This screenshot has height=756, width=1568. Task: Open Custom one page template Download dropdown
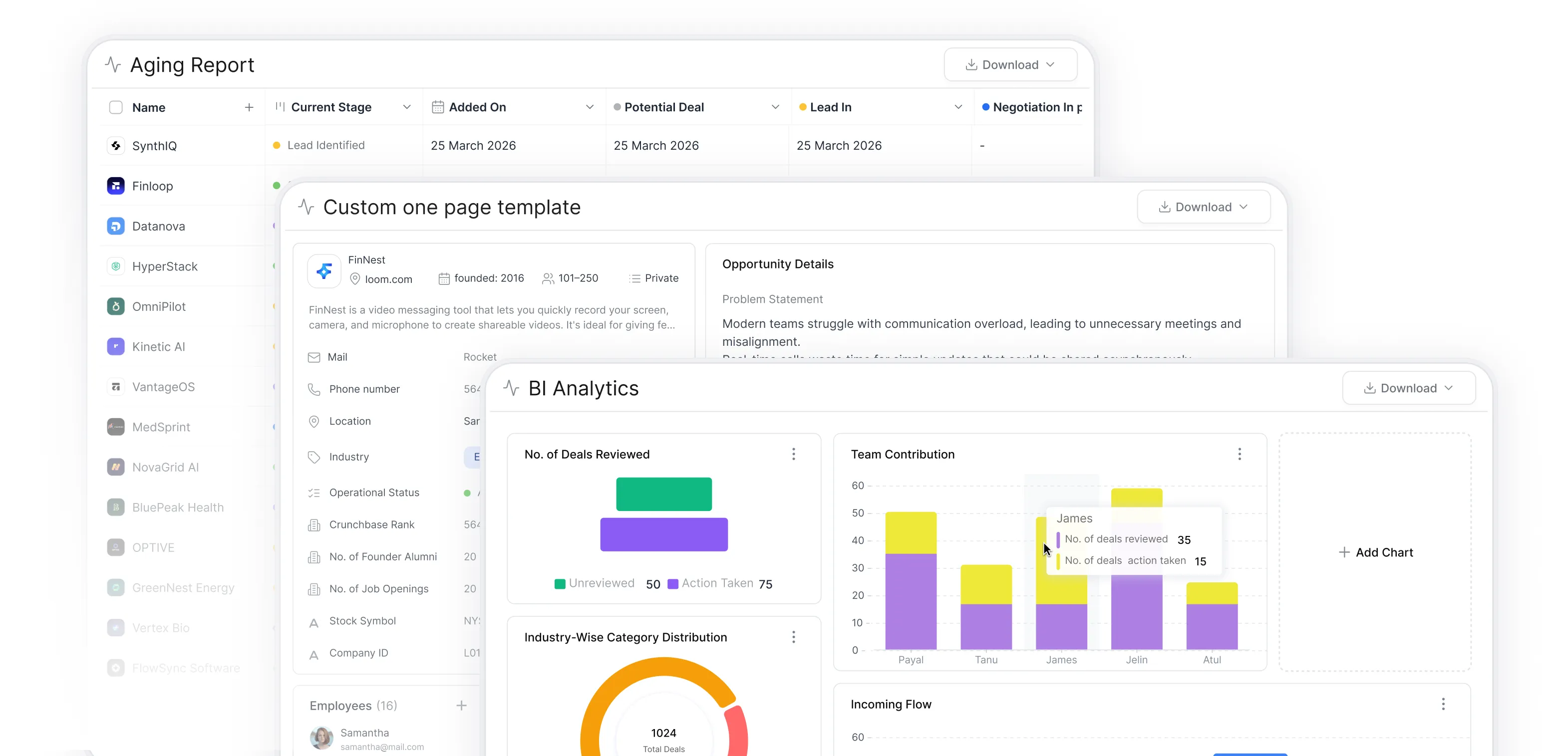coord(1204,207)
